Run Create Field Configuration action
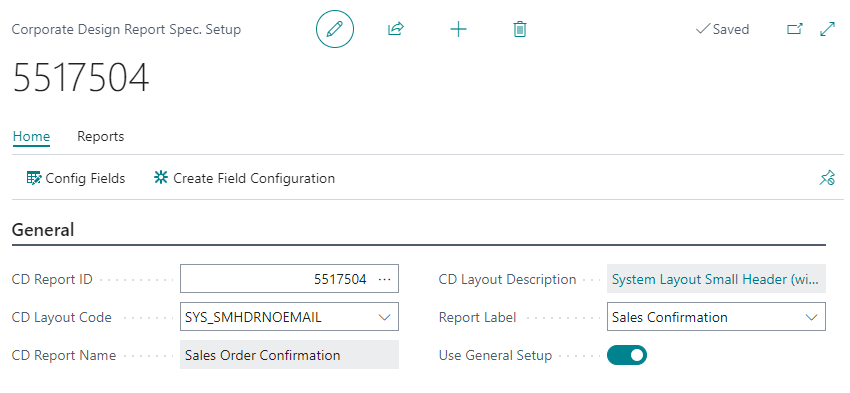 244,178
